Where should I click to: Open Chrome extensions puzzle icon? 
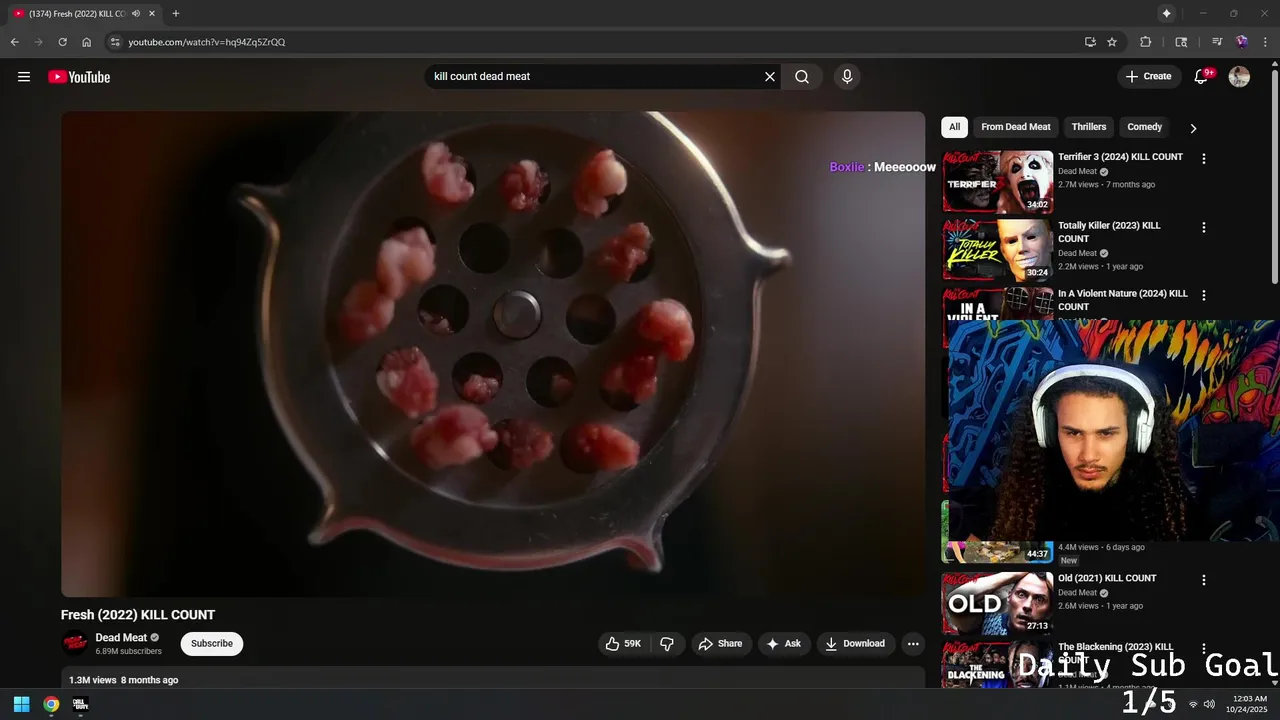point(1146,42)
